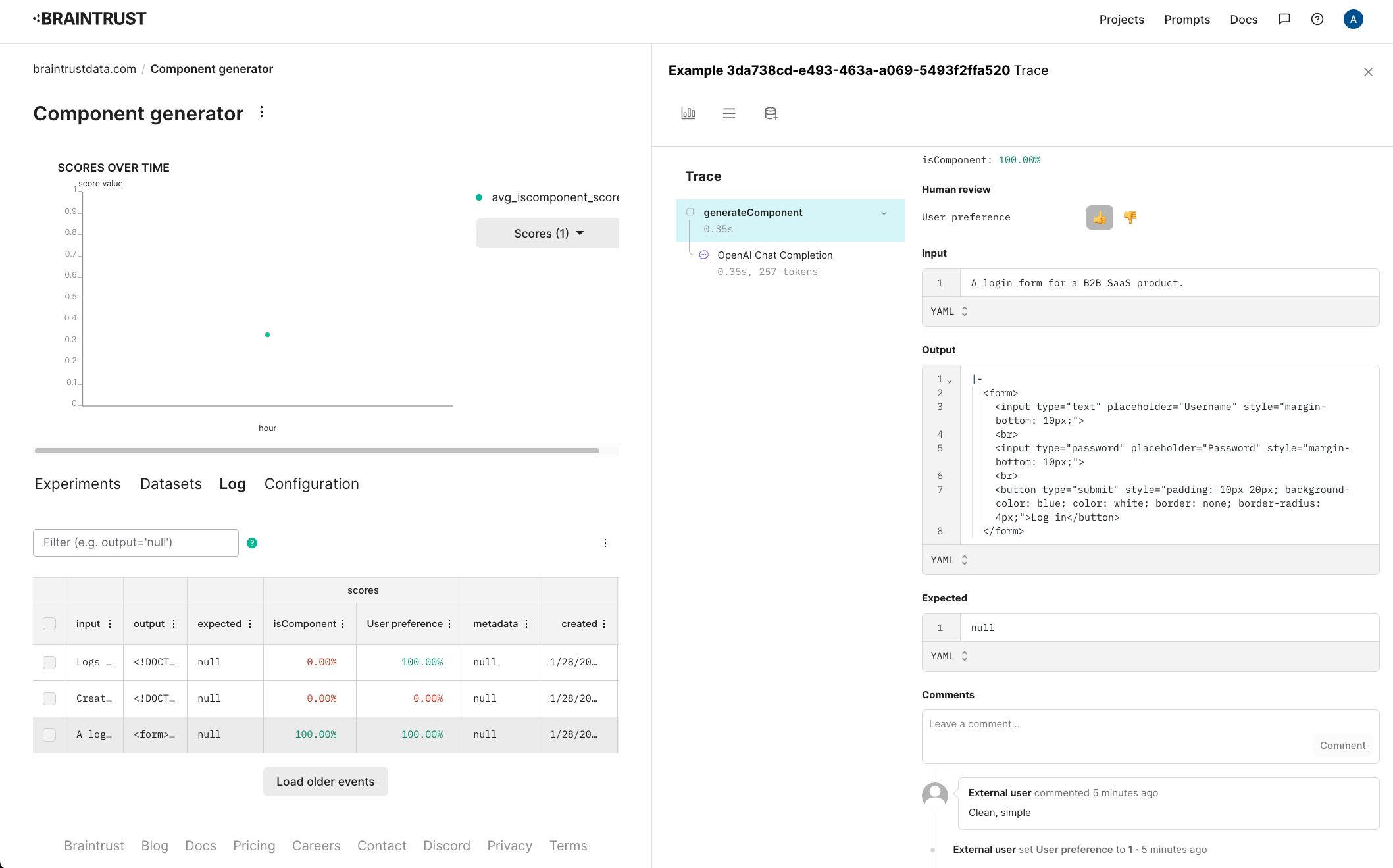Switch to the Configuration tab
This screenshot has width=1393, height=868.
(311, 484)
